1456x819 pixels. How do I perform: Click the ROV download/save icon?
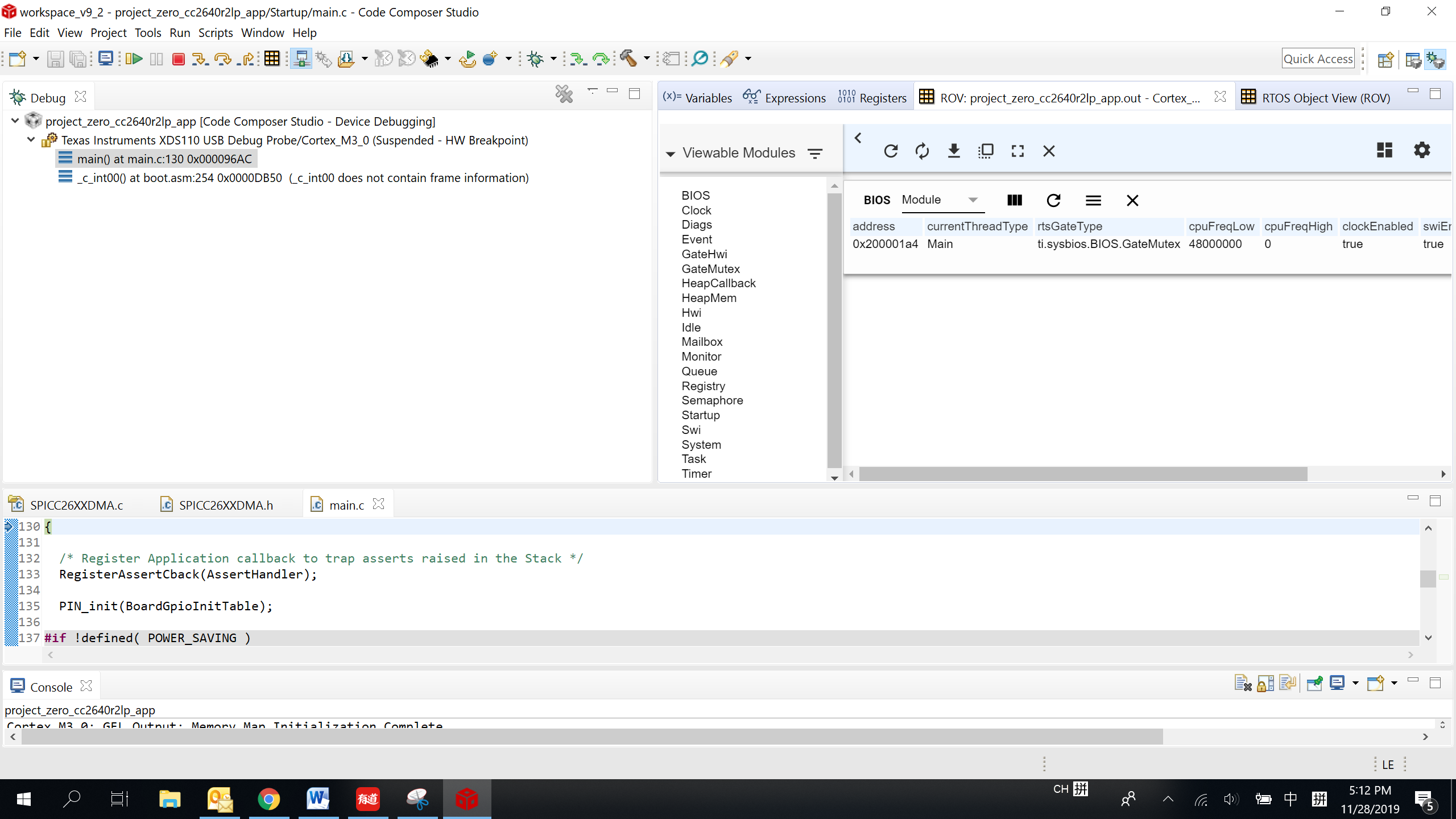[954, 151]
